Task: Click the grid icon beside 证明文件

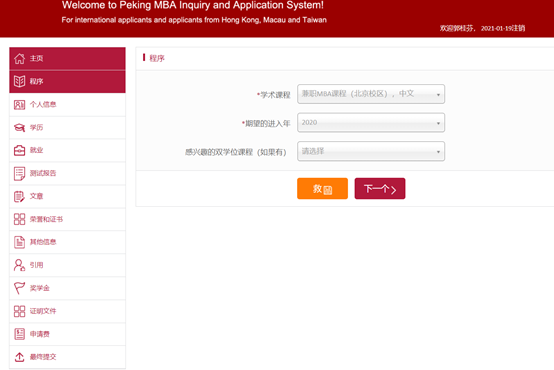Action: pos(19,311)
